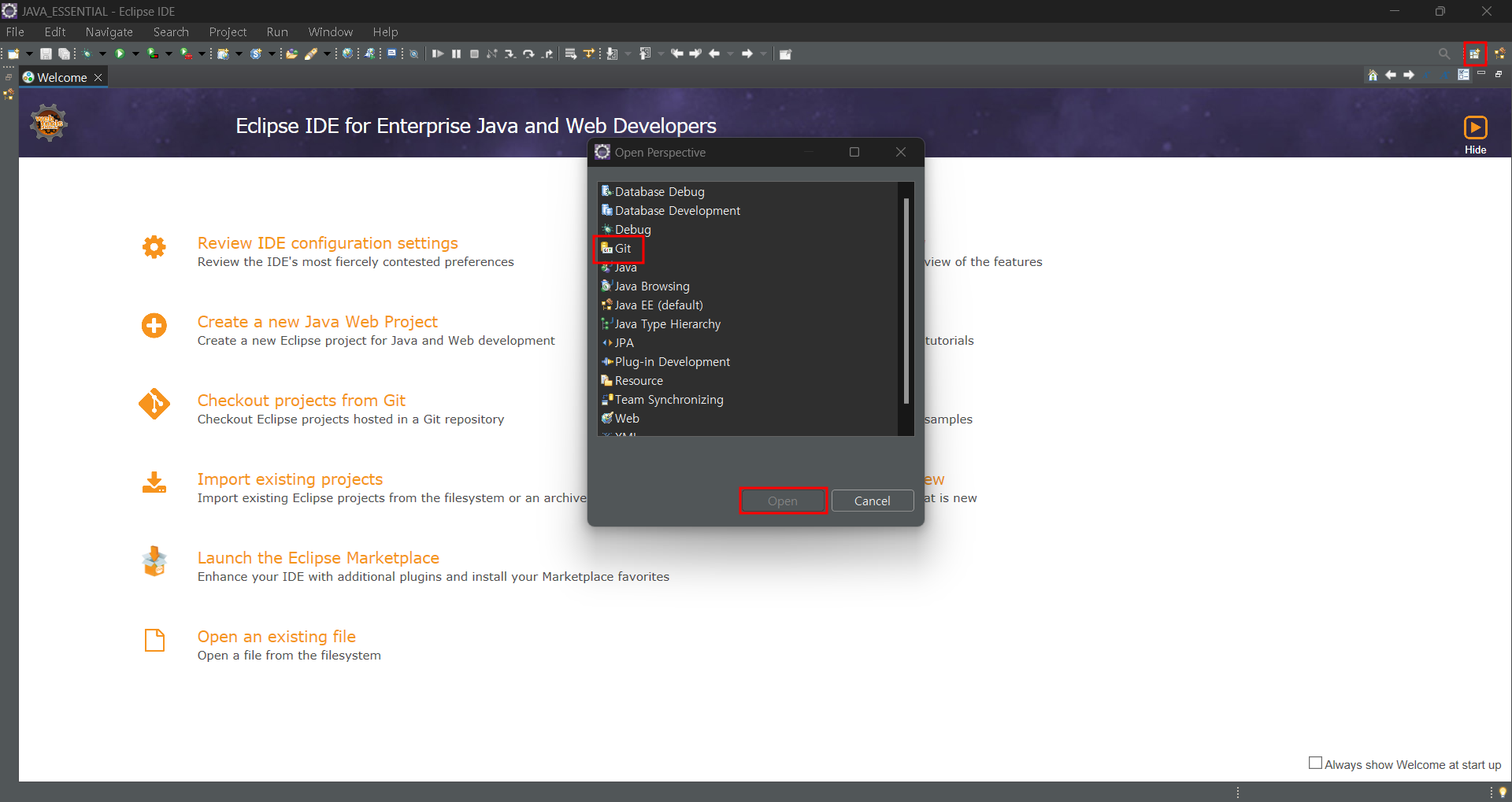Open the New wizard dropdown arrow

click(29, 54)
